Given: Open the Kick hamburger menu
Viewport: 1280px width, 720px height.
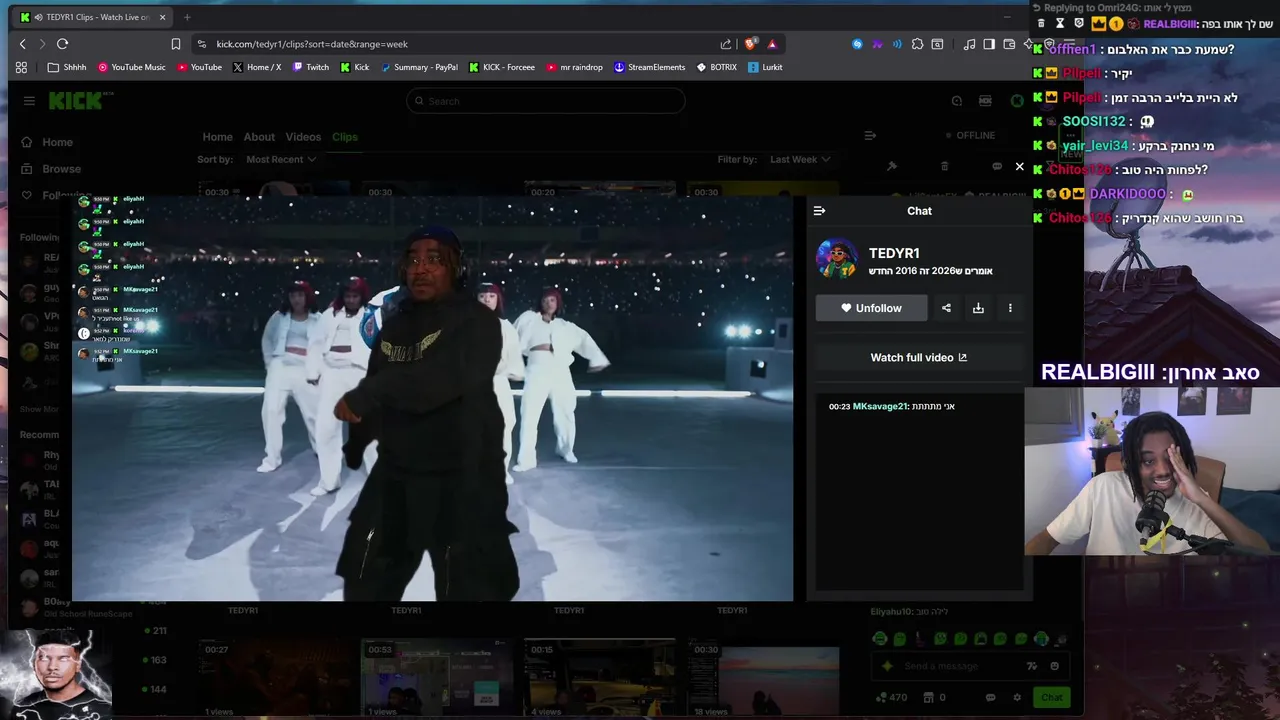Looking at the screenshot, I should pos(29,101).
